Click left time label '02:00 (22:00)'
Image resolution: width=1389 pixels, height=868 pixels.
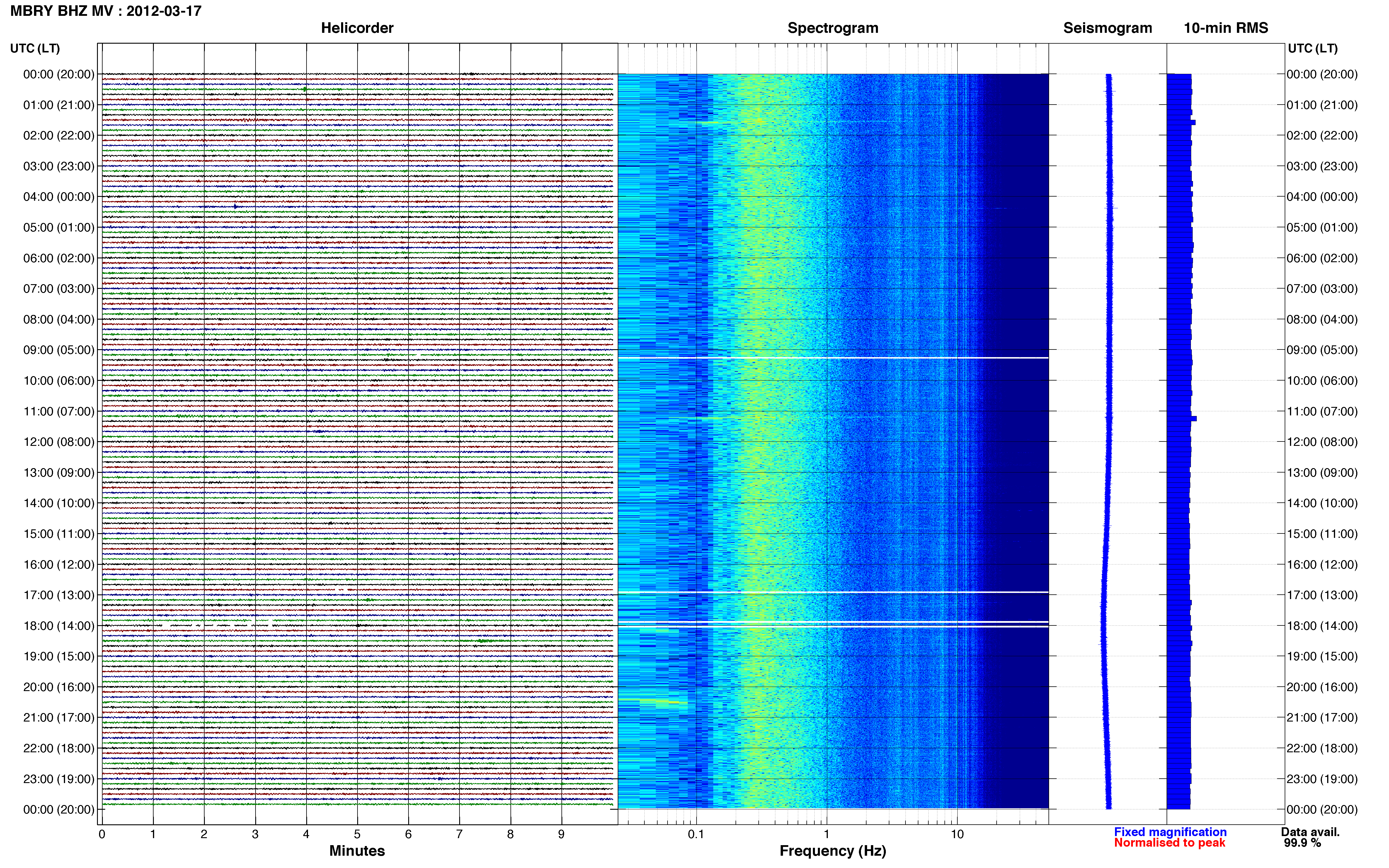[x=59, y=135]
